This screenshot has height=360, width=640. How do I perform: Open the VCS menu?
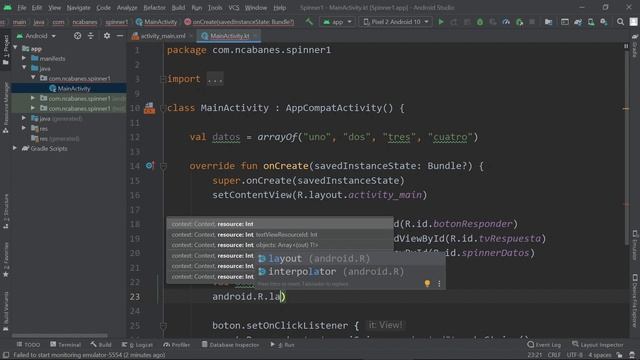pyautogui.click(x=234, y=7)
